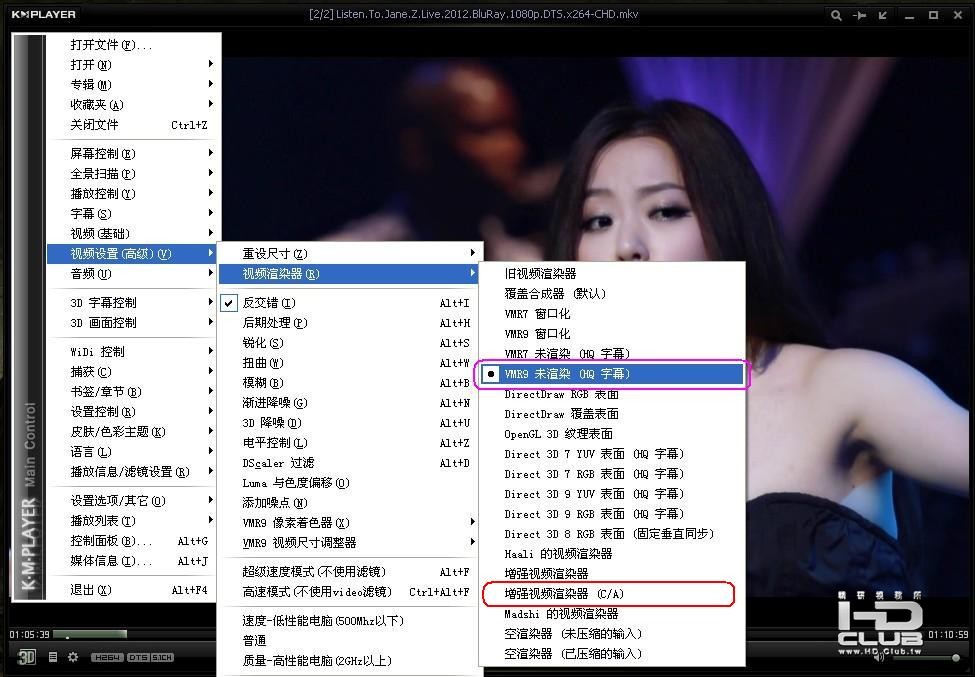
Task: Click the DTS audio badge
Action: [137, 657]
